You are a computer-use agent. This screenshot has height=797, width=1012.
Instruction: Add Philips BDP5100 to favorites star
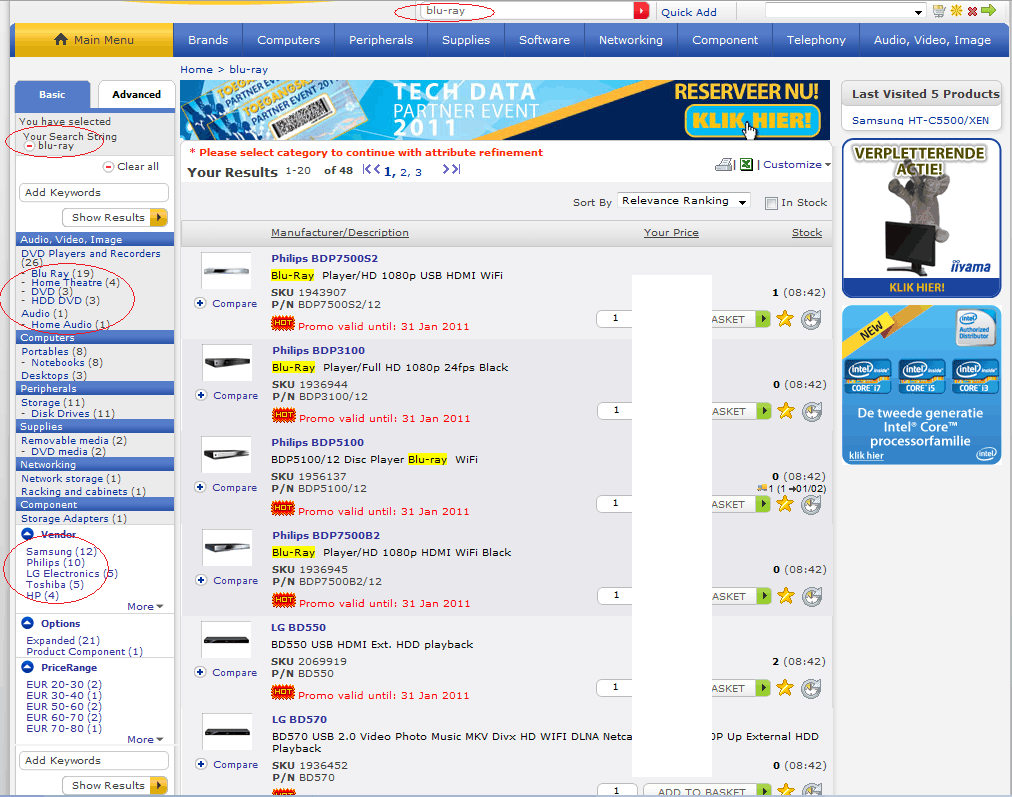tap(785, 504)
